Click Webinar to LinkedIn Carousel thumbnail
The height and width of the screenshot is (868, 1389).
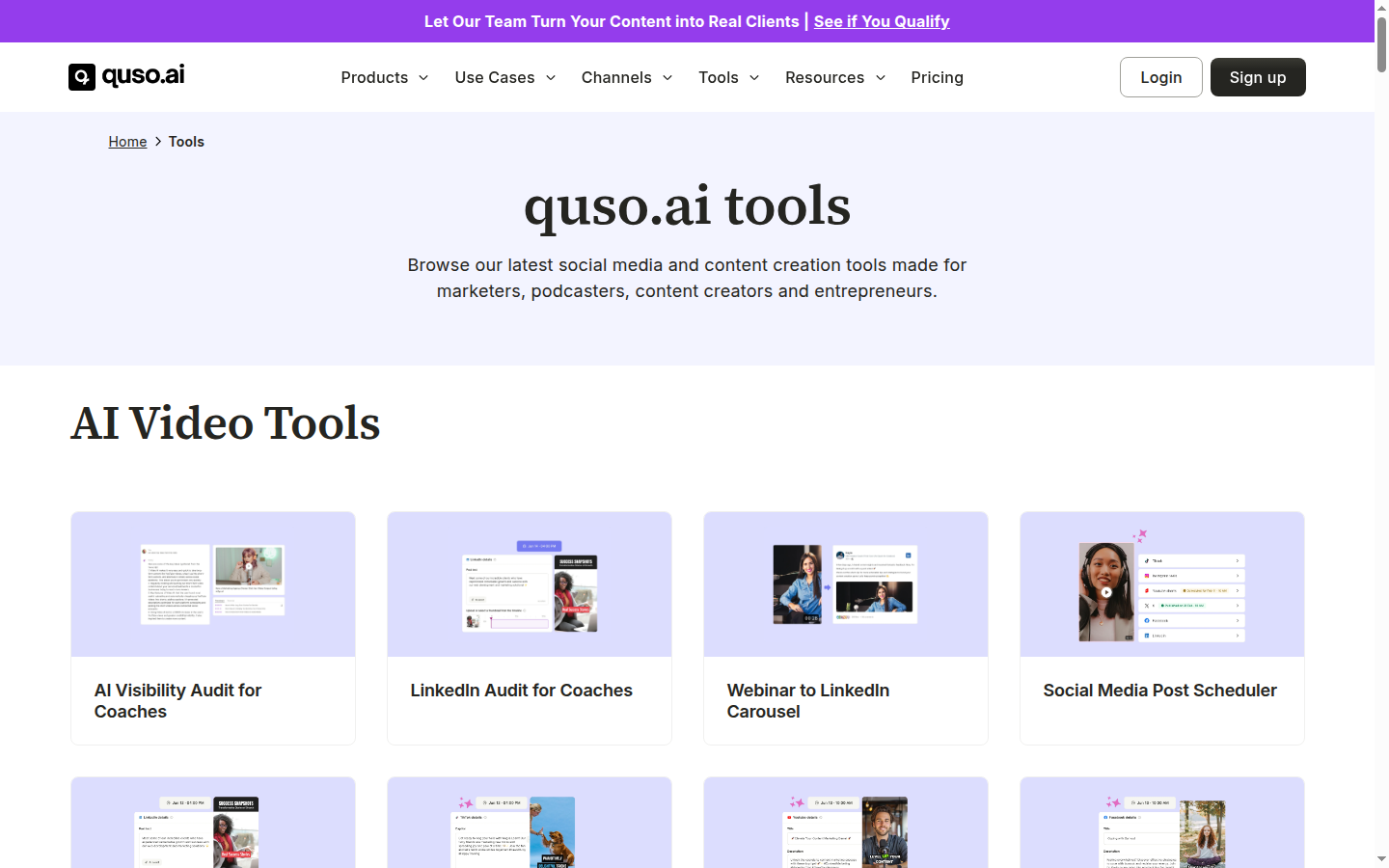point(846,584)
